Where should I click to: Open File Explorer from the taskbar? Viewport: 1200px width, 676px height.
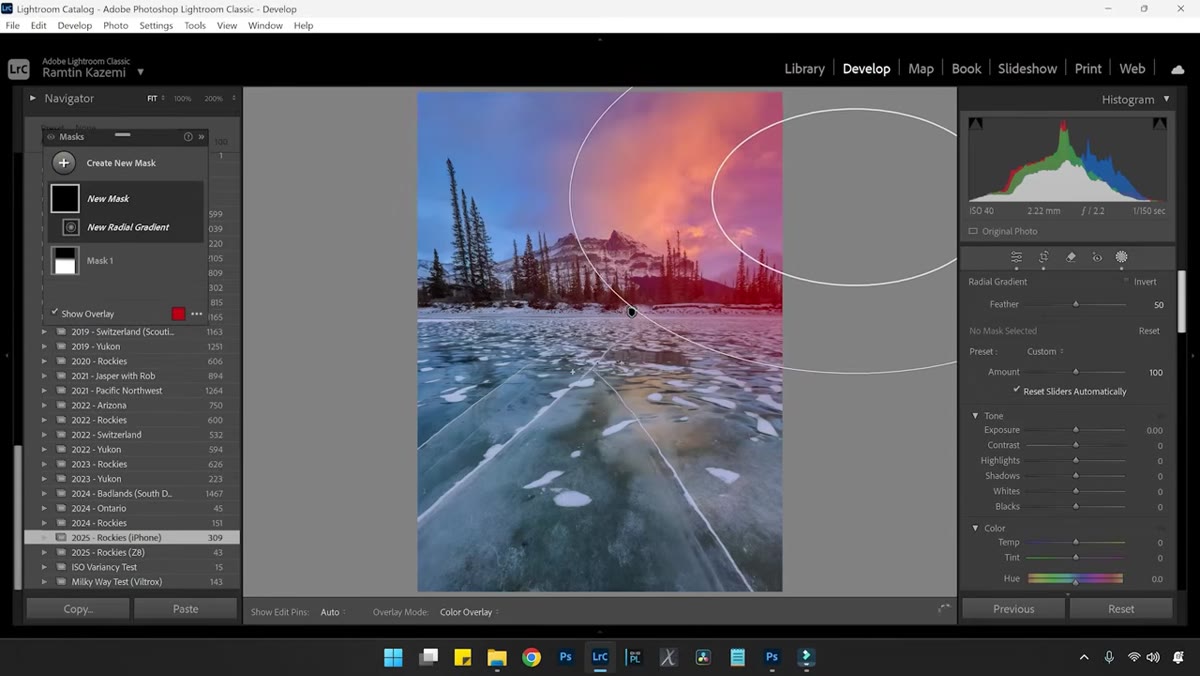click(x=497, y=657)
